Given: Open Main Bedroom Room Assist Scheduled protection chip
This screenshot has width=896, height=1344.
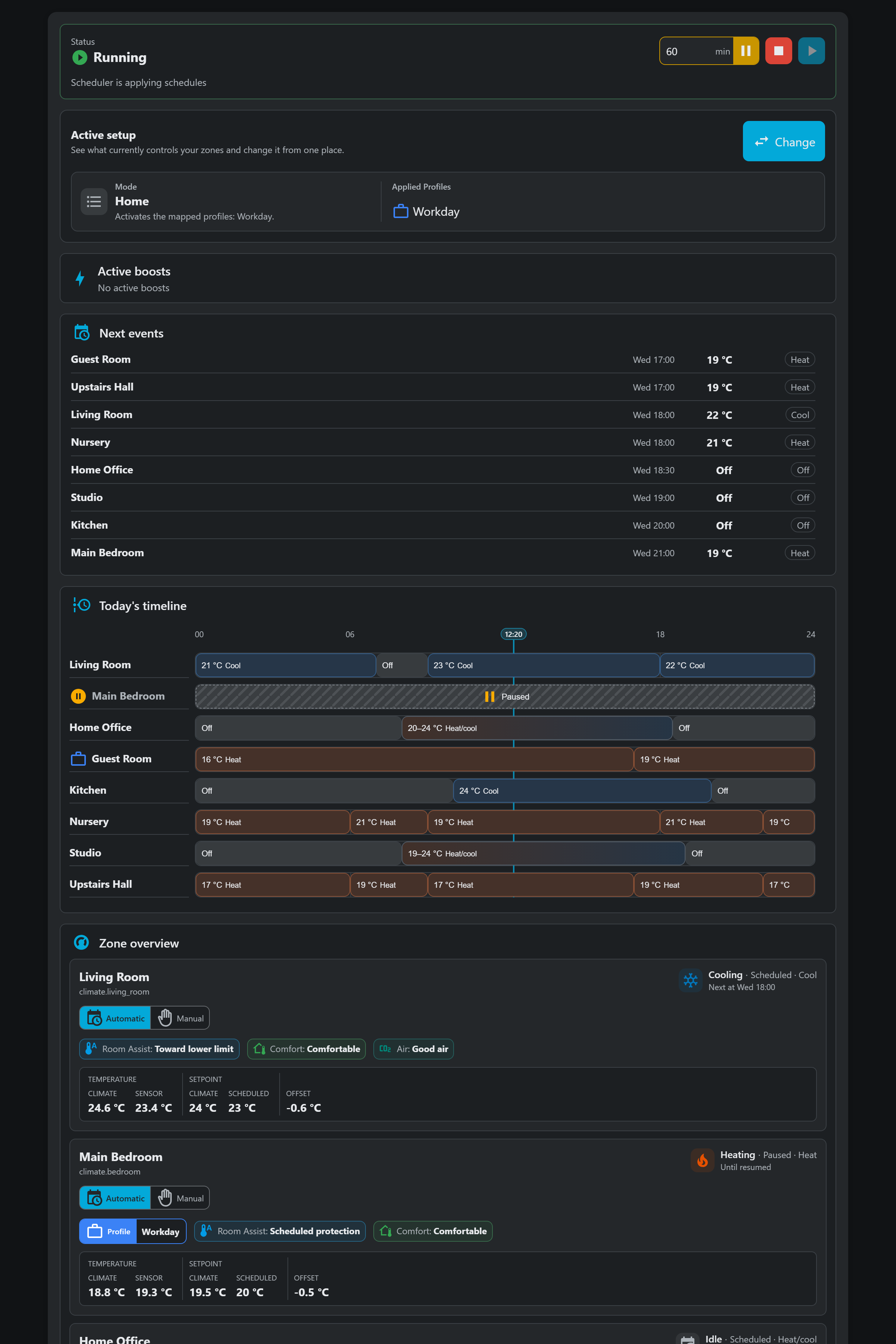Looking at the screenshot, I should point(280,1231).
